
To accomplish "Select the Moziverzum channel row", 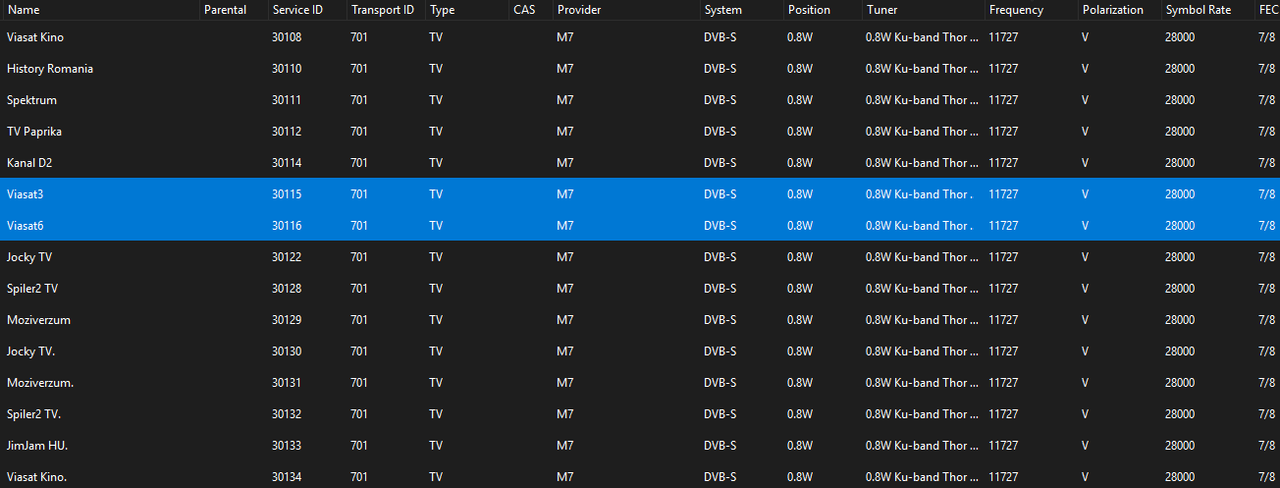I will [640, 320].
